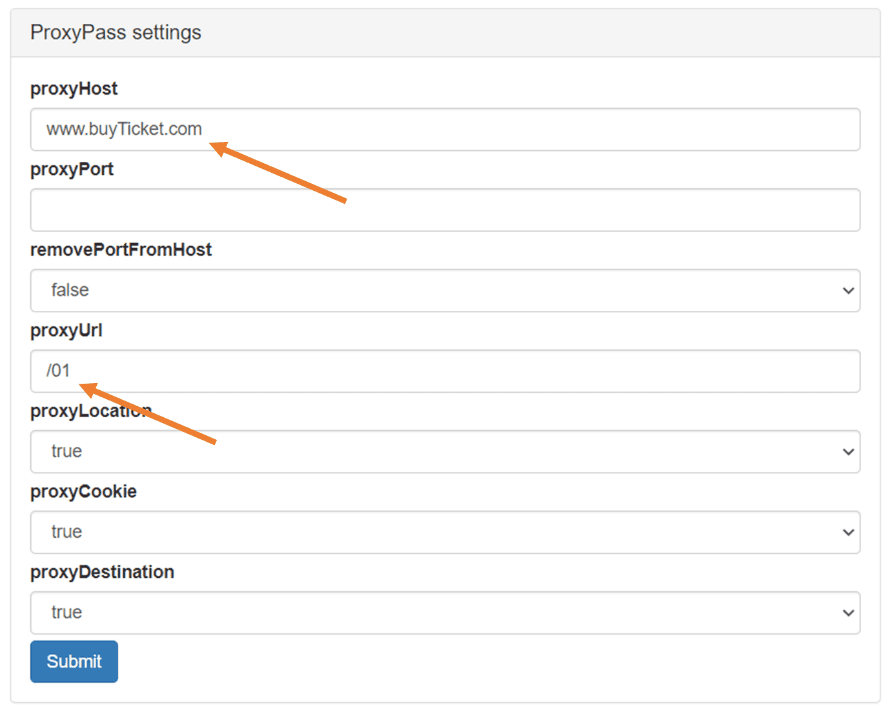
Task: Click the proxyPort label text
Action: coord(72,169)
